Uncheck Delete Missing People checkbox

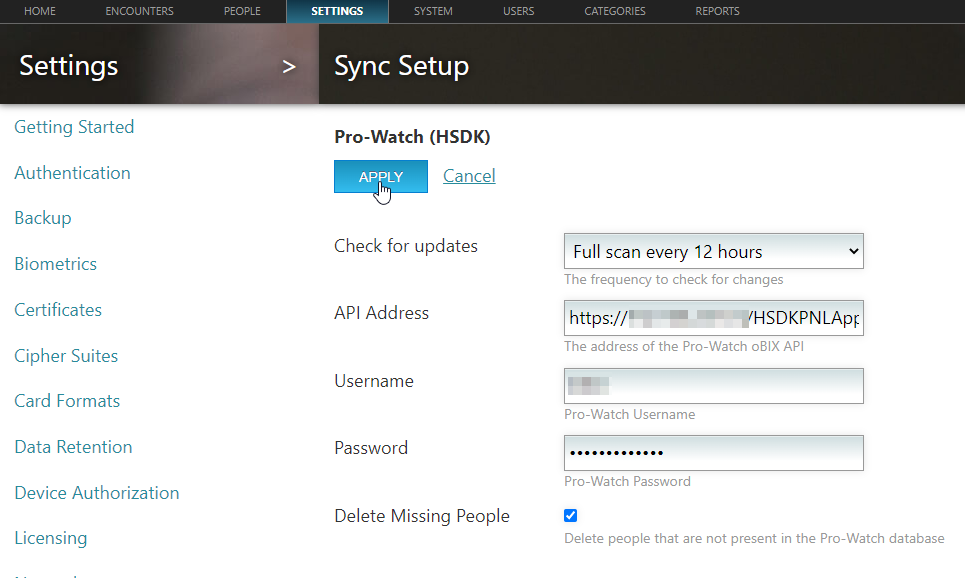point(571,515)
